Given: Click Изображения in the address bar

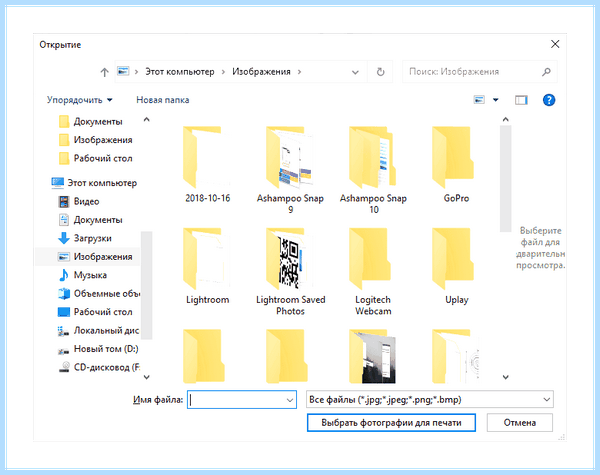Looking at the screenshot, I should pyautogui.click(x=261, y=72).
